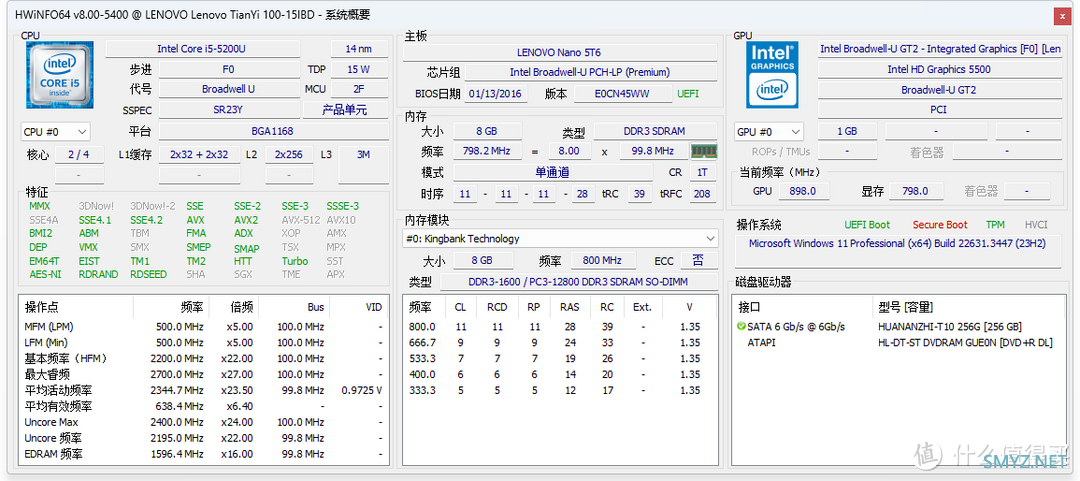This screenshot has height=481, width=1080.
Task: Click the Intel Core i5-5200U name field
Action: tap(202, 49)
